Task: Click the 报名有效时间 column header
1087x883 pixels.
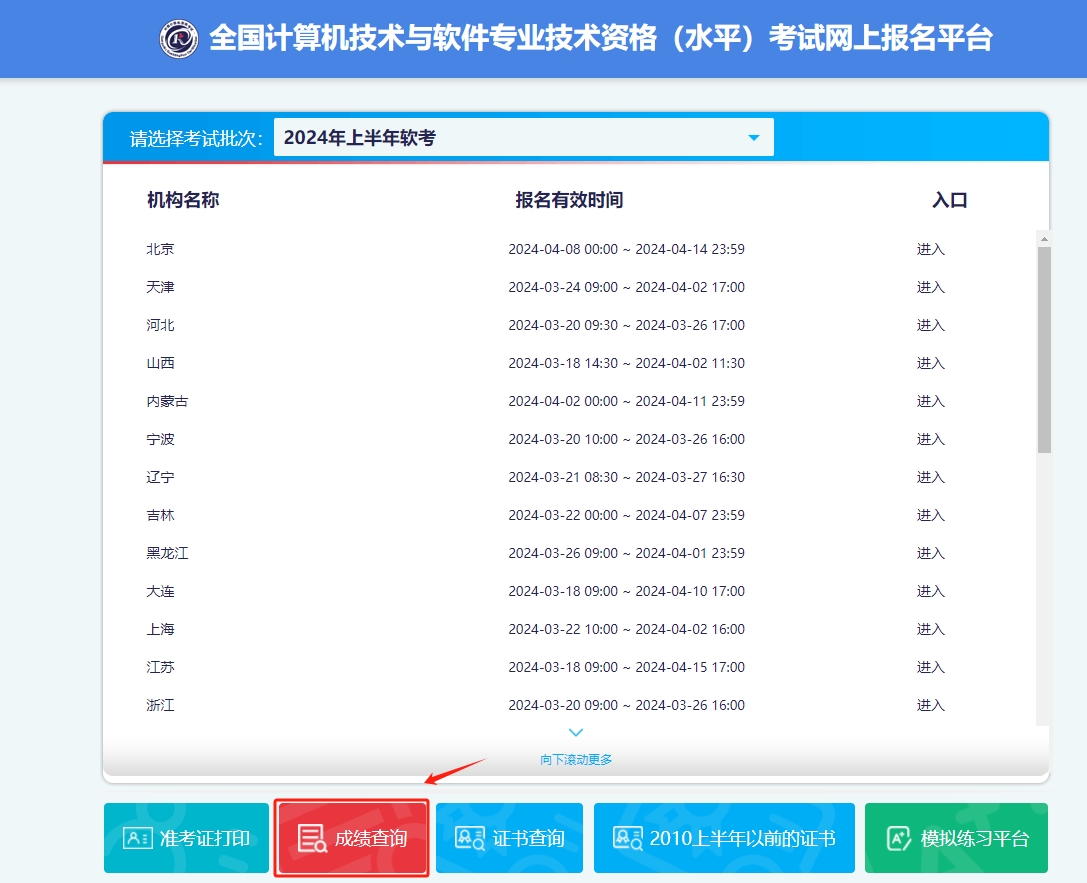Action: (569, 200)
